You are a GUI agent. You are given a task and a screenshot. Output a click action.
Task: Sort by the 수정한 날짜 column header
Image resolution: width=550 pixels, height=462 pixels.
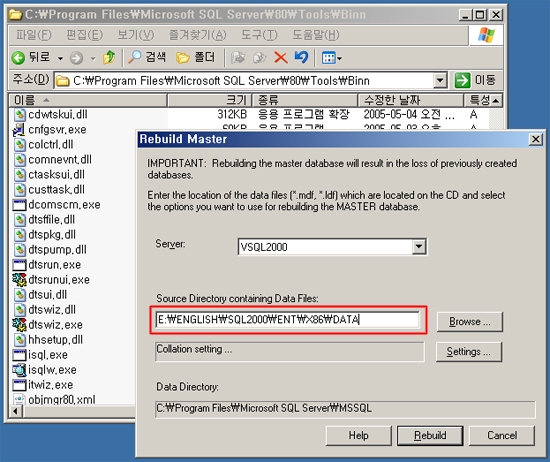411,100
